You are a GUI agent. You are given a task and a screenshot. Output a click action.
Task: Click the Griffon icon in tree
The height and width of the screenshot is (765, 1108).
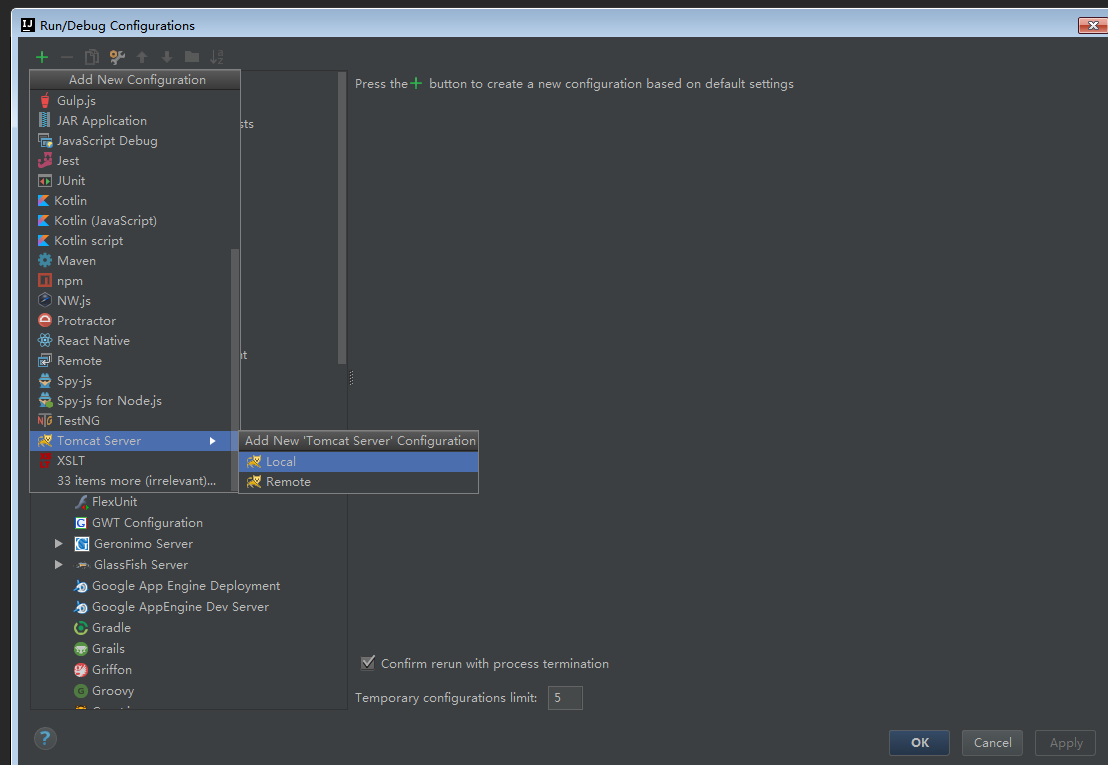point(81,670)
